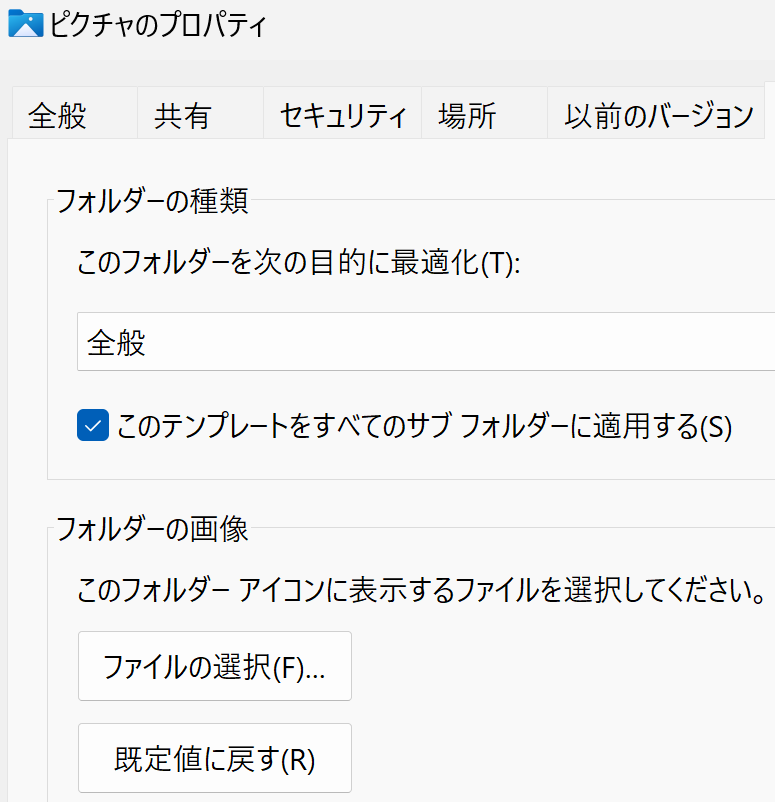Viewport: 775px width, 802px height.
Task: Open the 共有 tab
Action: click(183, 116)
